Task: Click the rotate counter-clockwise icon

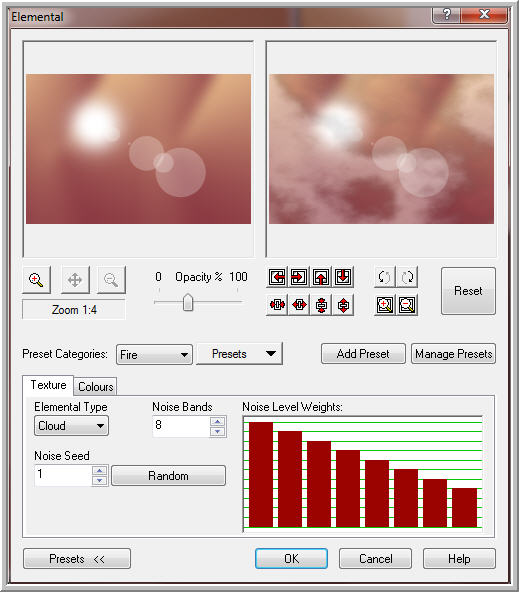Action: point(384,277)
